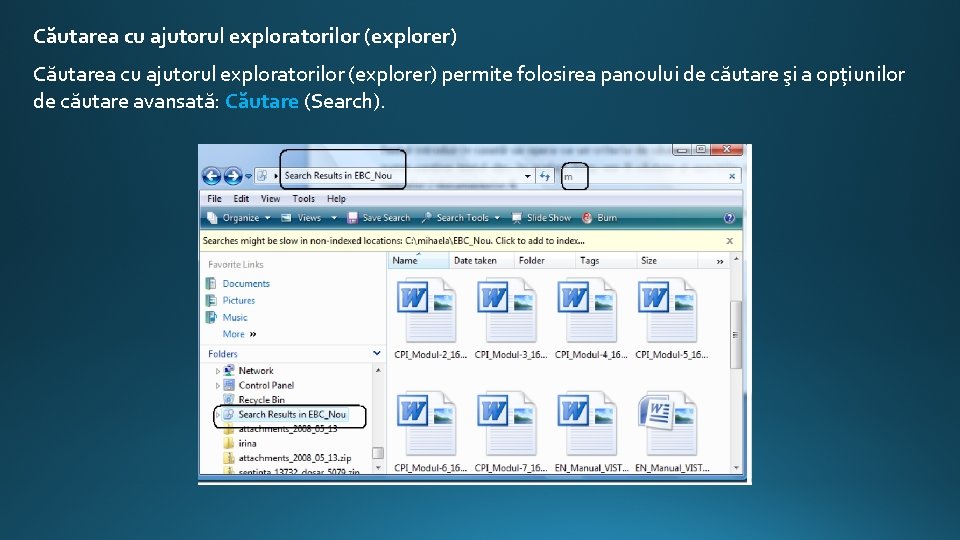Select the CPI_Modul-4_16 Word document
The image size is (960, 540).
(590, 319)
